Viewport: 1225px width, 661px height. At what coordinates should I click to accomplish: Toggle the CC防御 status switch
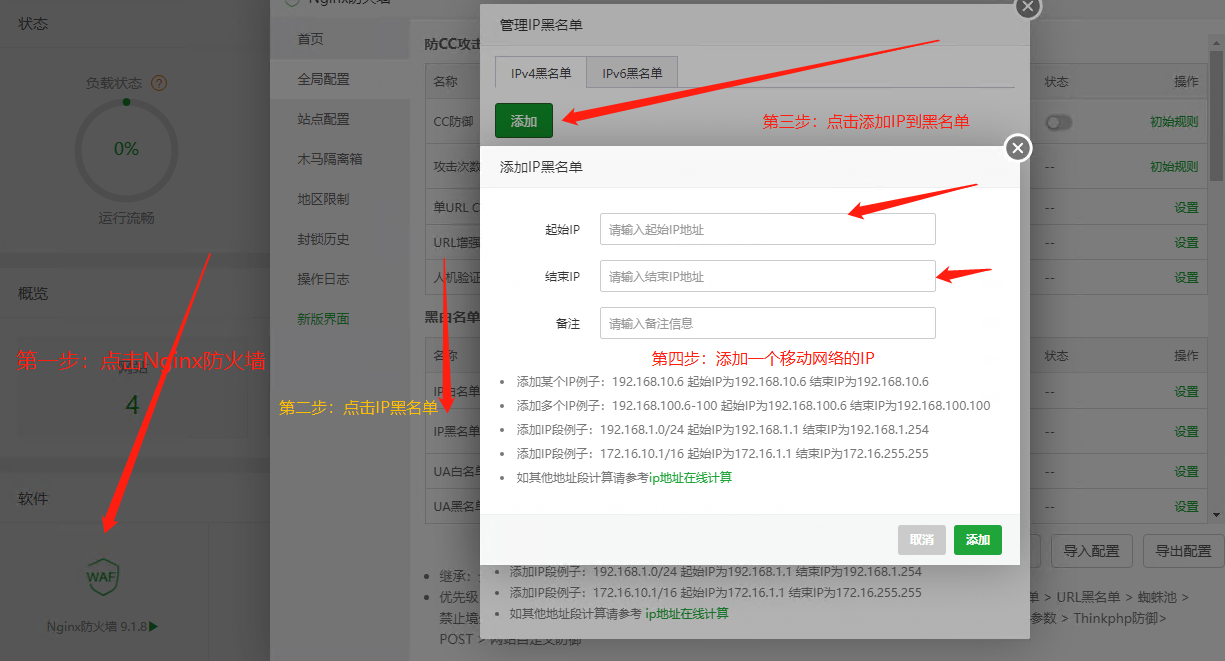[x=1058, y=122]
